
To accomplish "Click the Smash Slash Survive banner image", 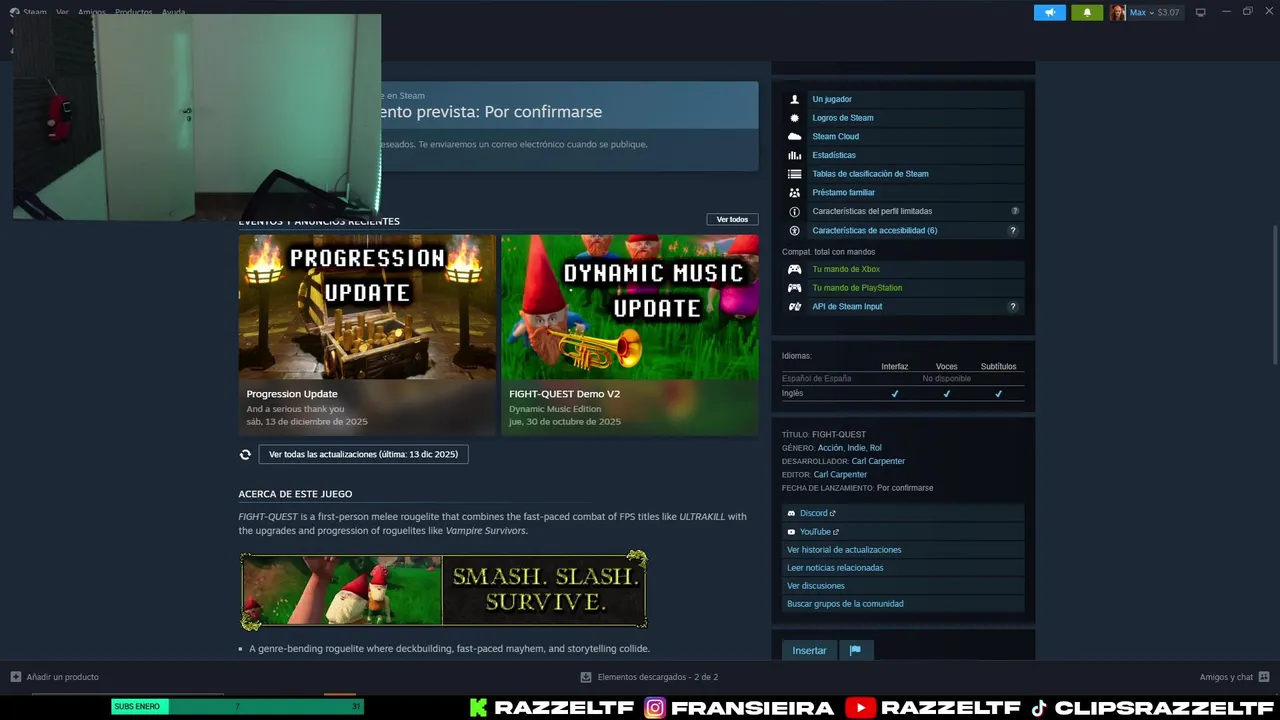I will [444, 590].
